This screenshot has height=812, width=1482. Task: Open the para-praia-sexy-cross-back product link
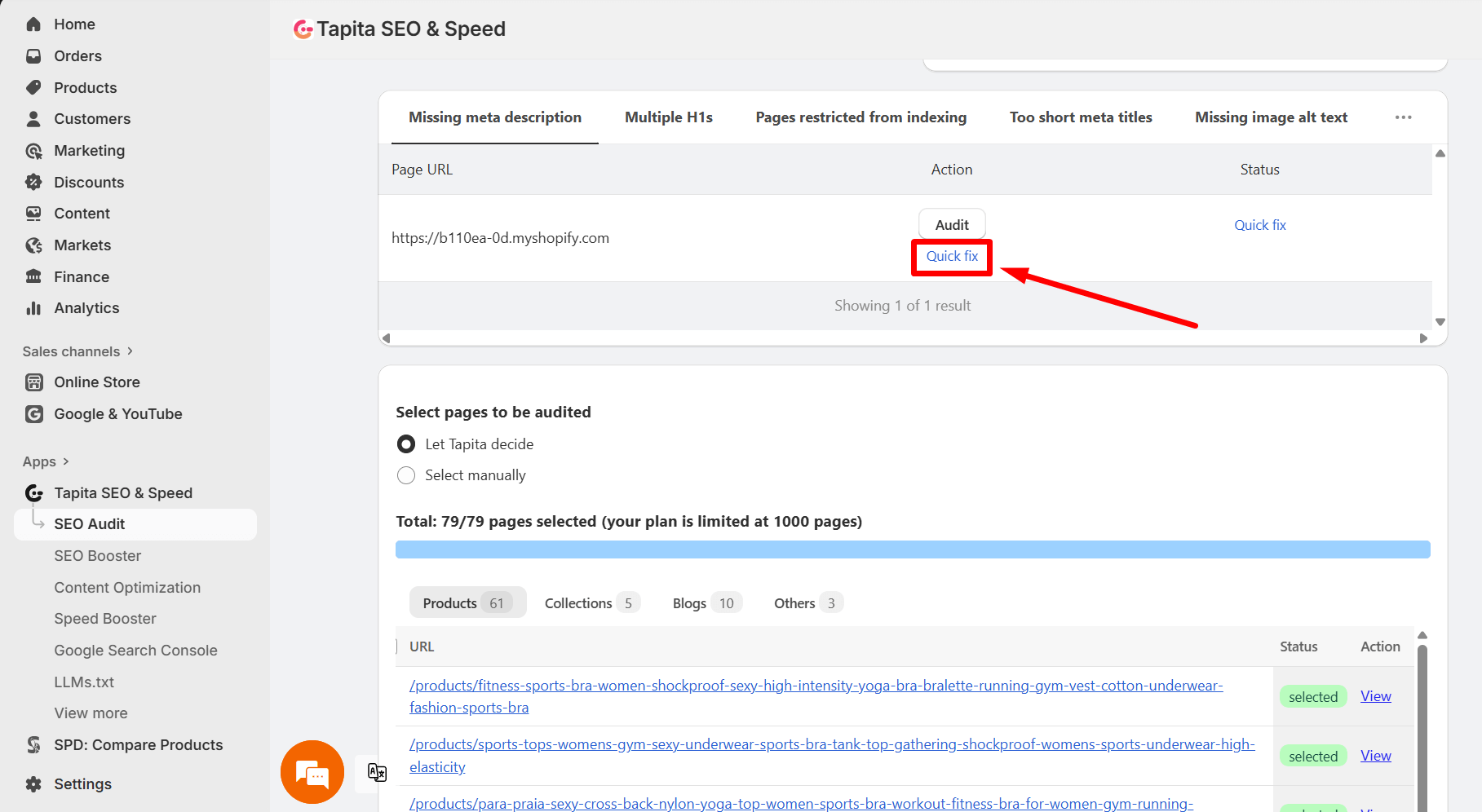pos(801,803)
